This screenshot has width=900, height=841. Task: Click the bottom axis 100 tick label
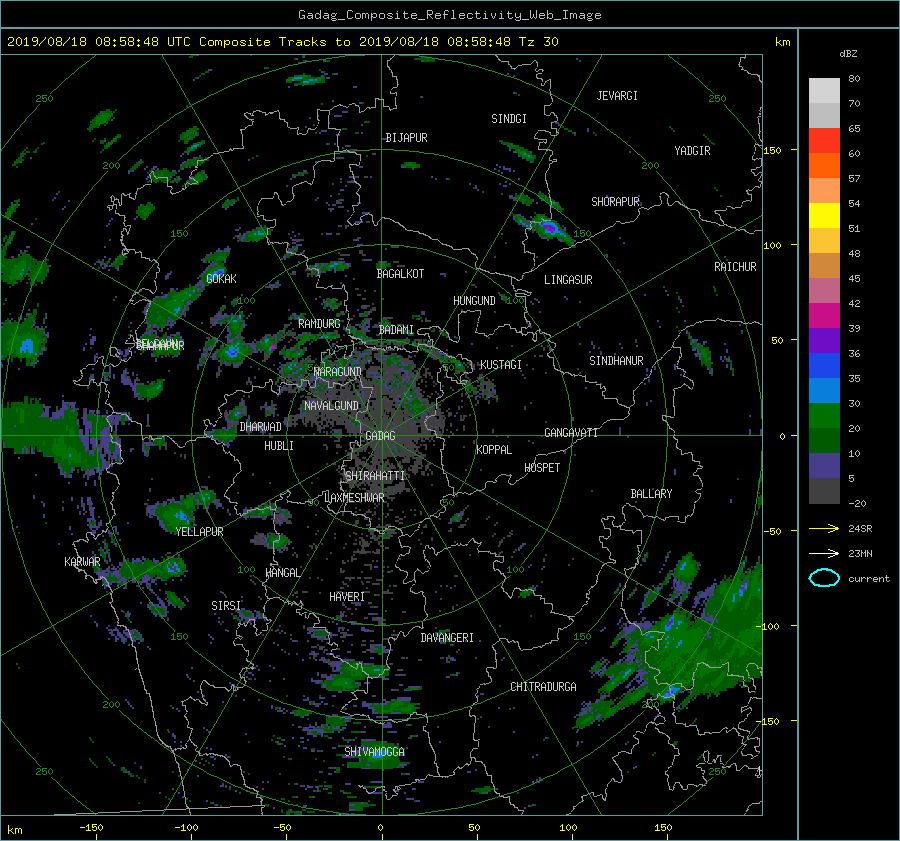568,828
